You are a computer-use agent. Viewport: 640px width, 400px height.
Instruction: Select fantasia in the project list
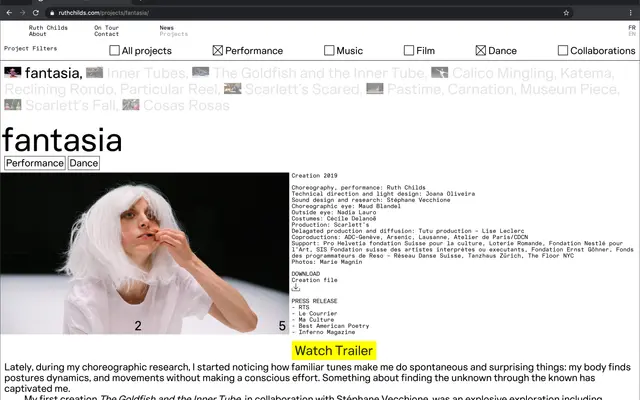53,73
